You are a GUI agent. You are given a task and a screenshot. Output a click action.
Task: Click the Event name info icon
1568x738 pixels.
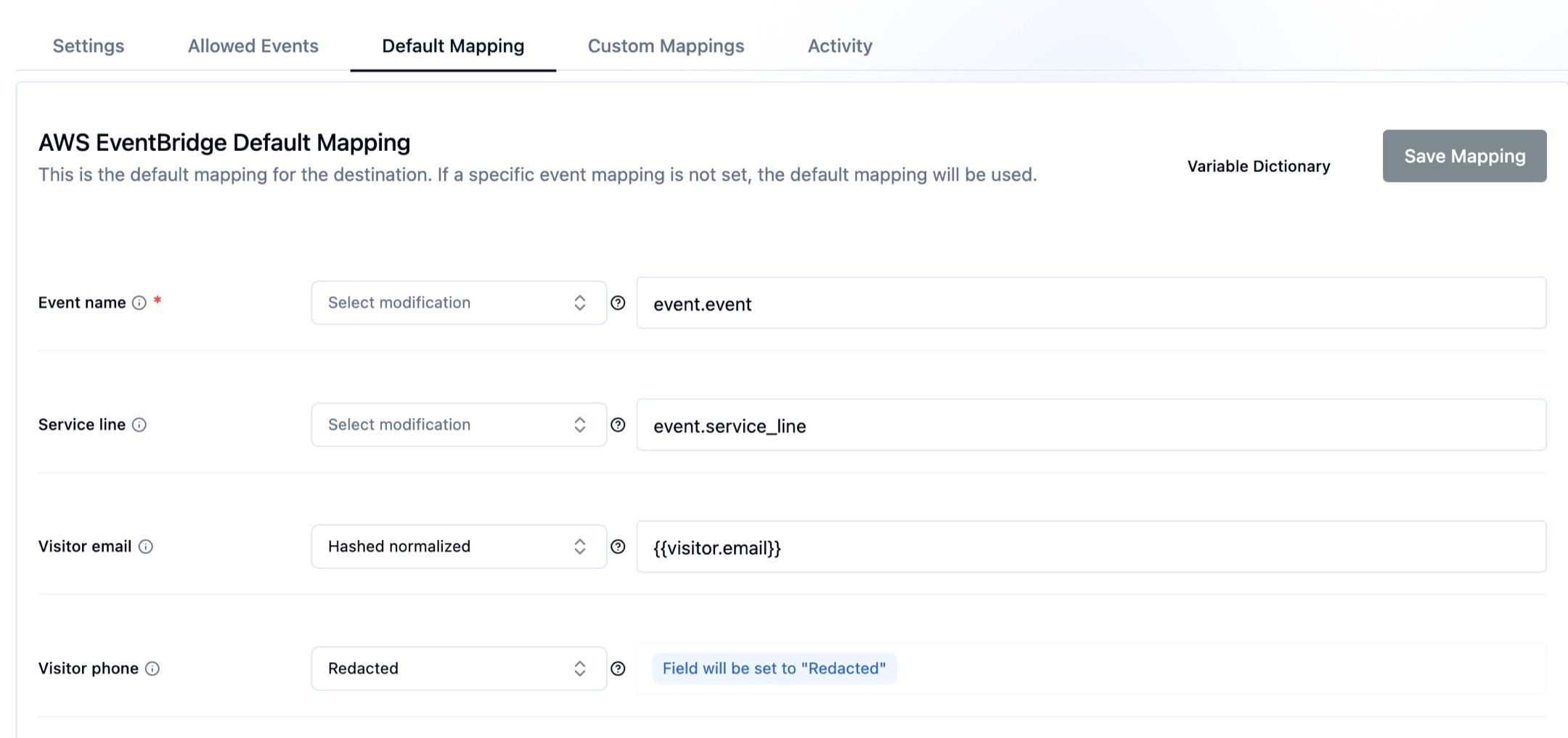coord(139,303)
